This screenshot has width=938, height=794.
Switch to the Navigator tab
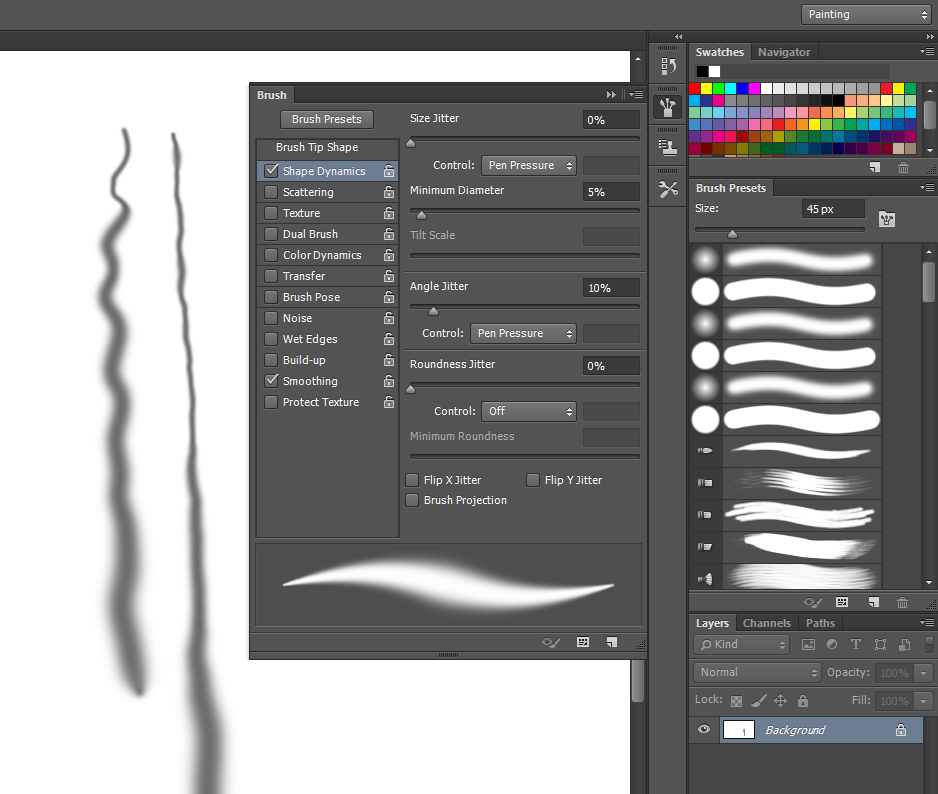click(784, 51)
